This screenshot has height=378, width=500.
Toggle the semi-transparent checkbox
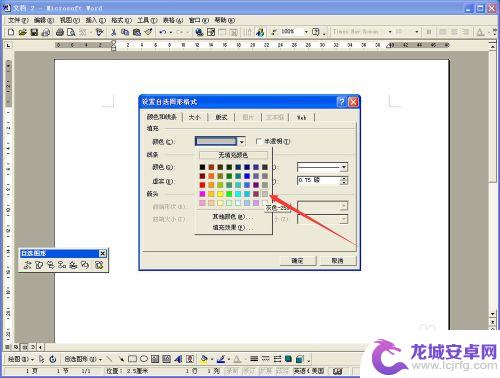pos(259,141)
